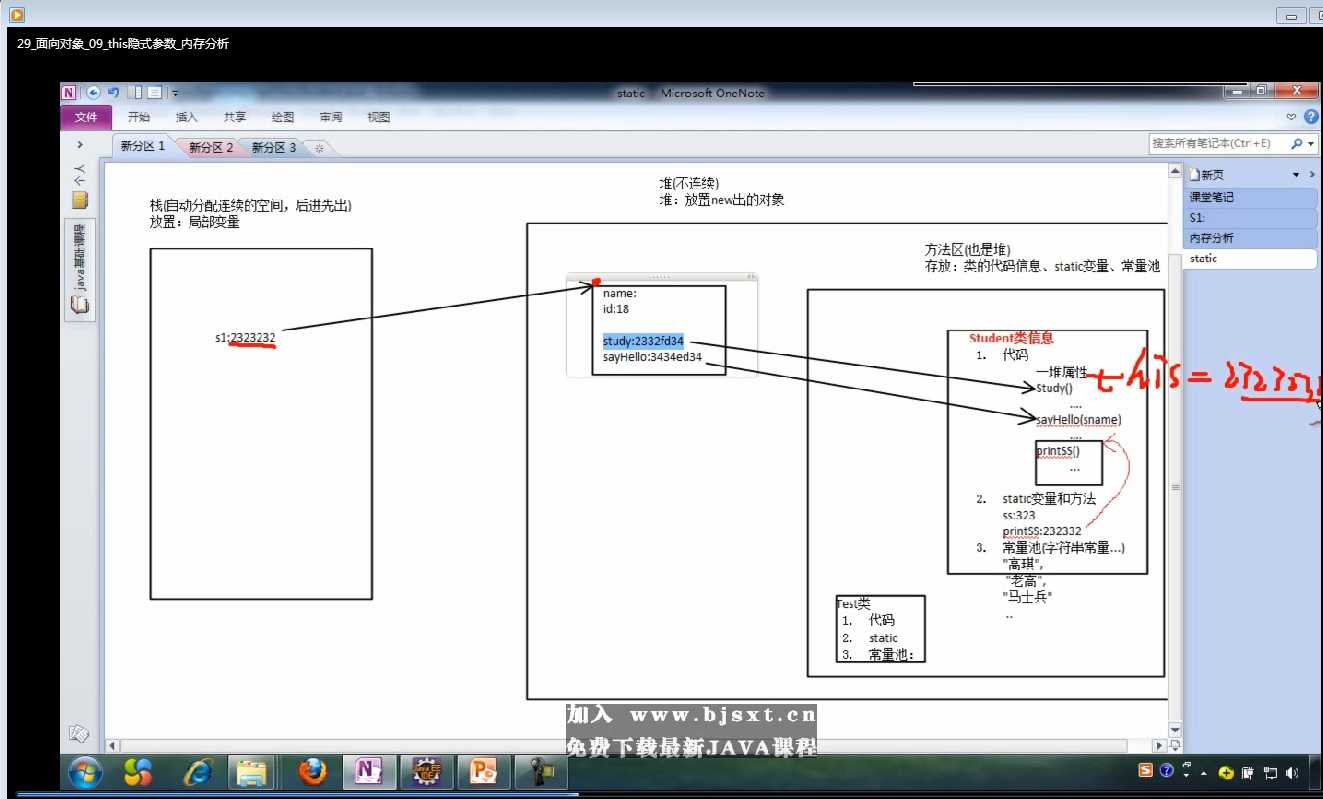Click the printSS() boxed text
This screenshot has width=1323, height=799.
tap(1058, 450)
